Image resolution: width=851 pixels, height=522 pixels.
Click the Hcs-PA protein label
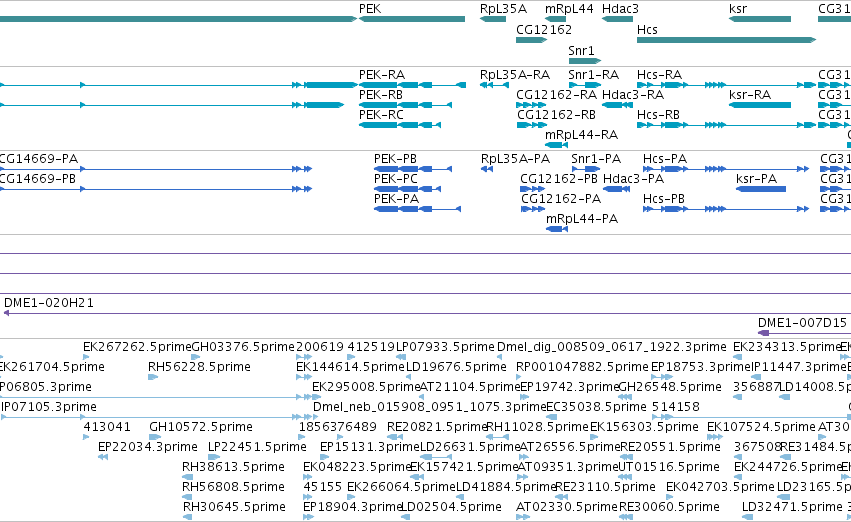(x=665, y=158)
